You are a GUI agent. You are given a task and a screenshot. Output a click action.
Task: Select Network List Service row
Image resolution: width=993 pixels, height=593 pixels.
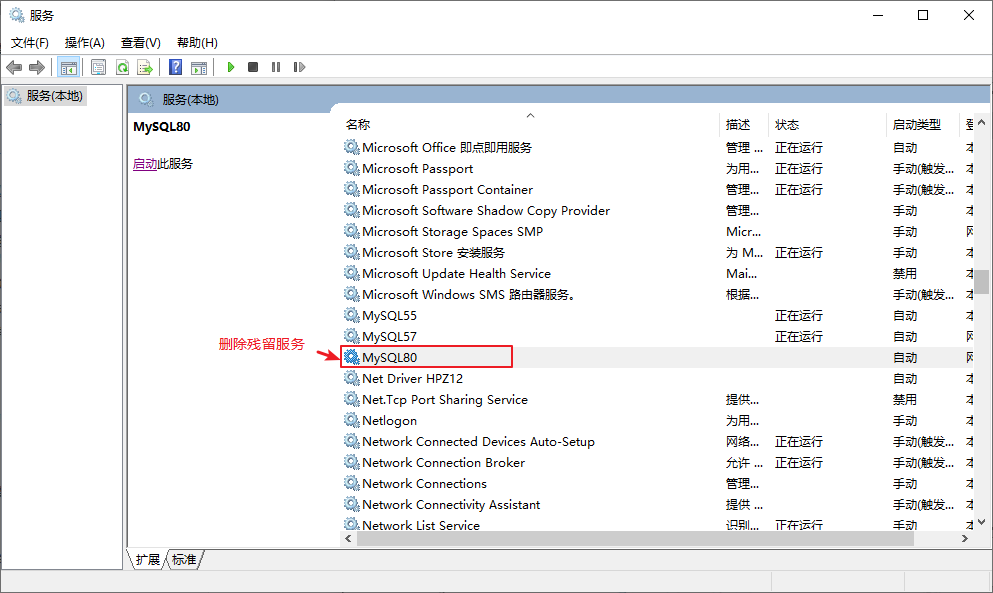click(x=657, y=525)
